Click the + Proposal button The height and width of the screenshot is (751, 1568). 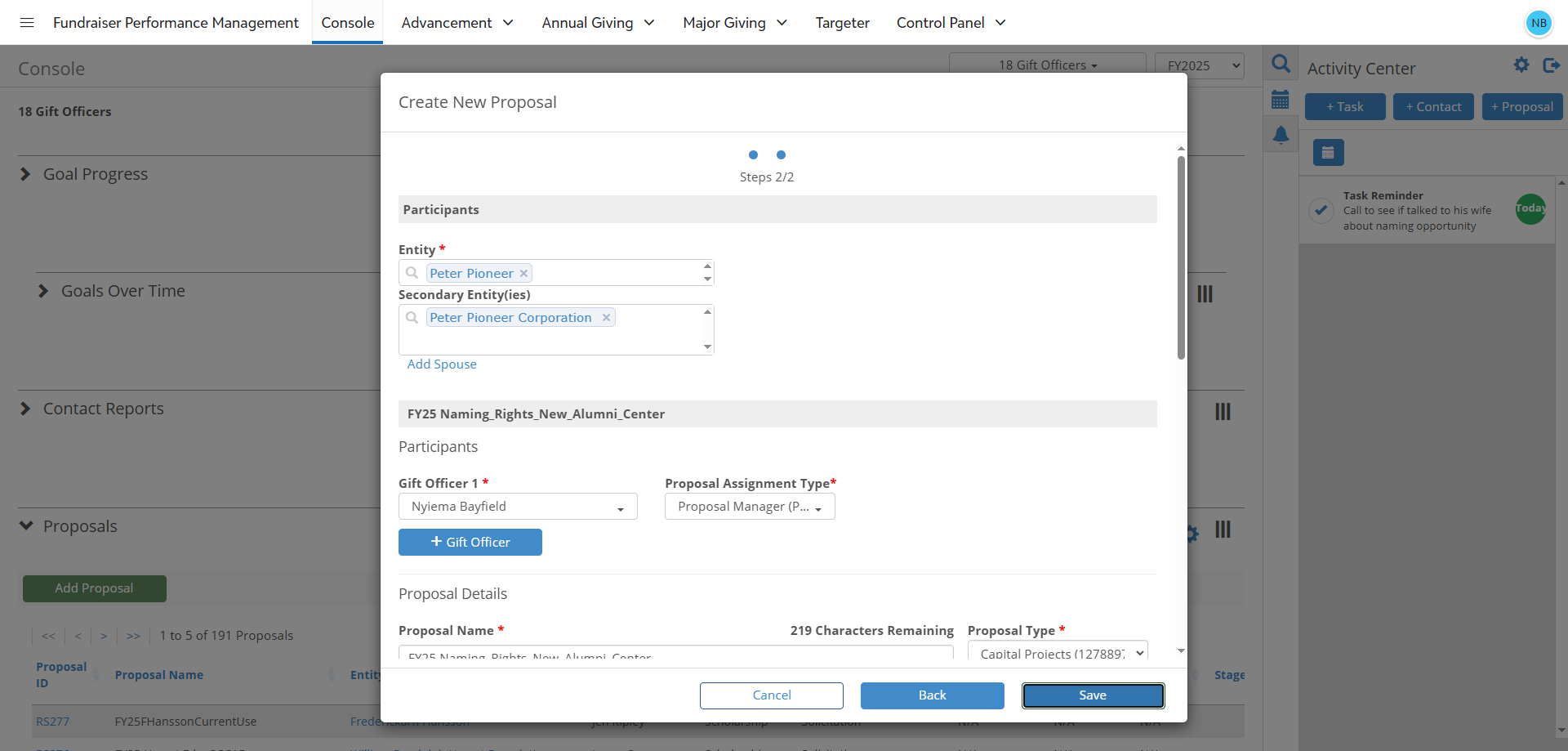click(1522, 107)
